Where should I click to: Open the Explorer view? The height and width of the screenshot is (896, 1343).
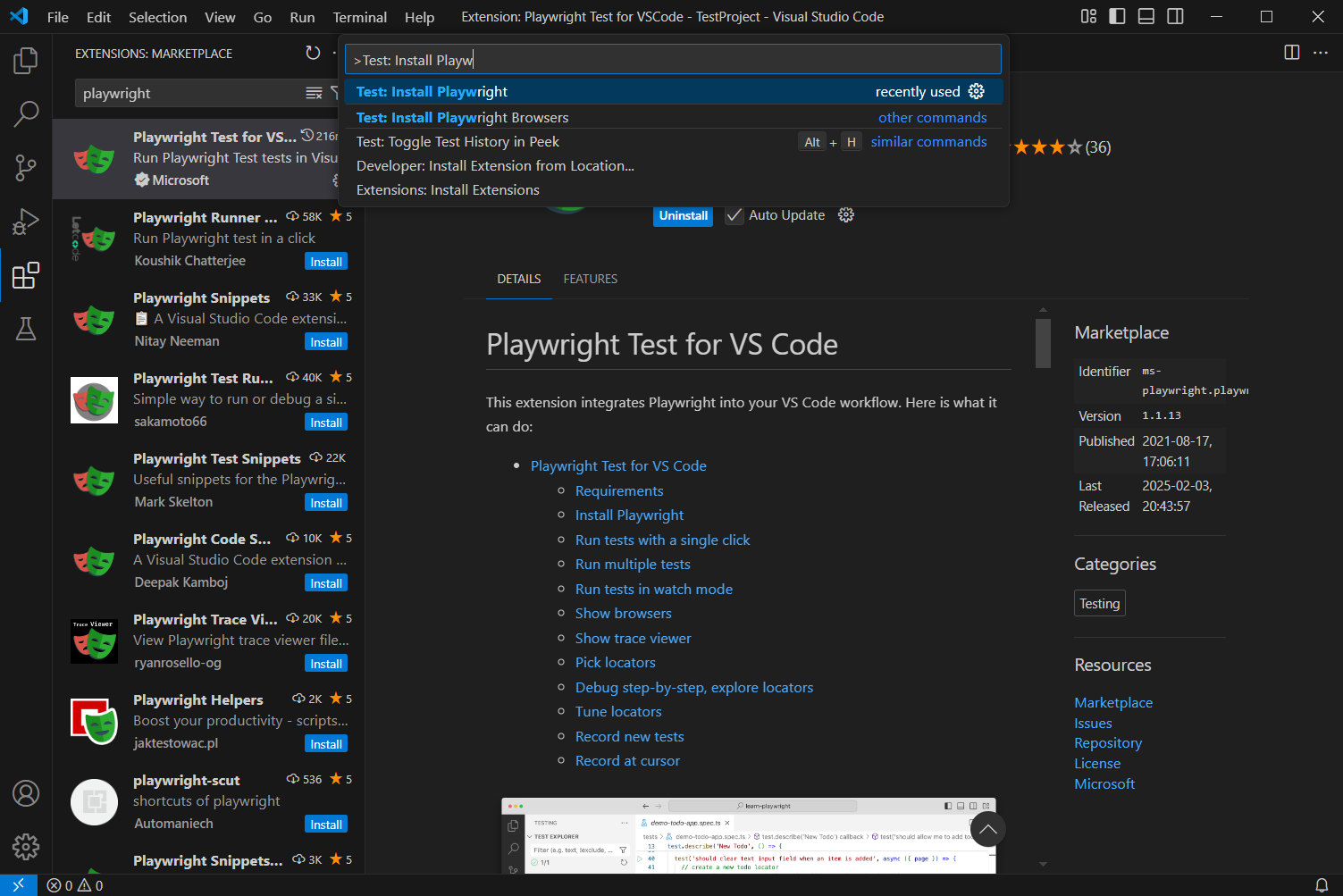tap(26, 60)
